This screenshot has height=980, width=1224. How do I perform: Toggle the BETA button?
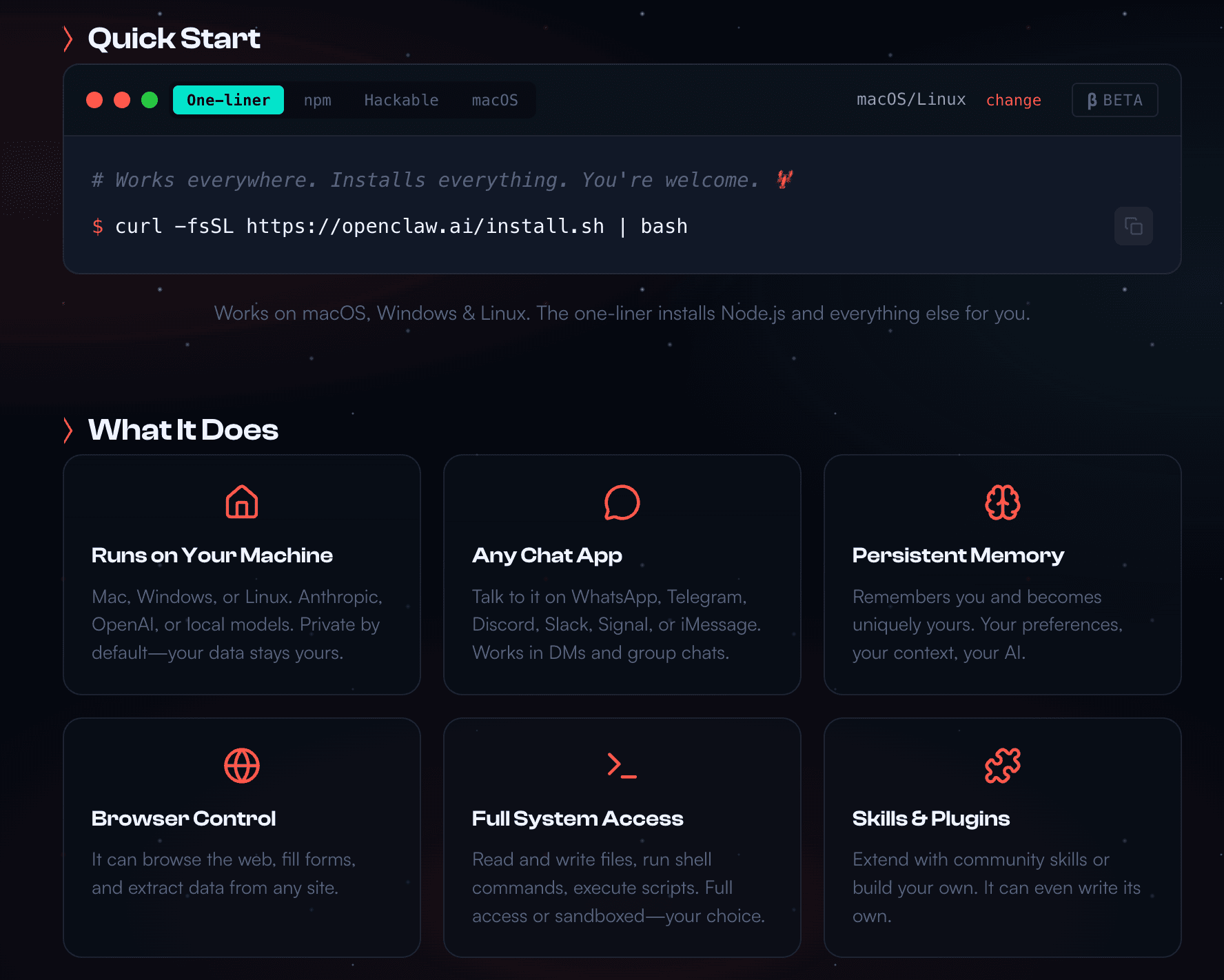point(1114,101)
